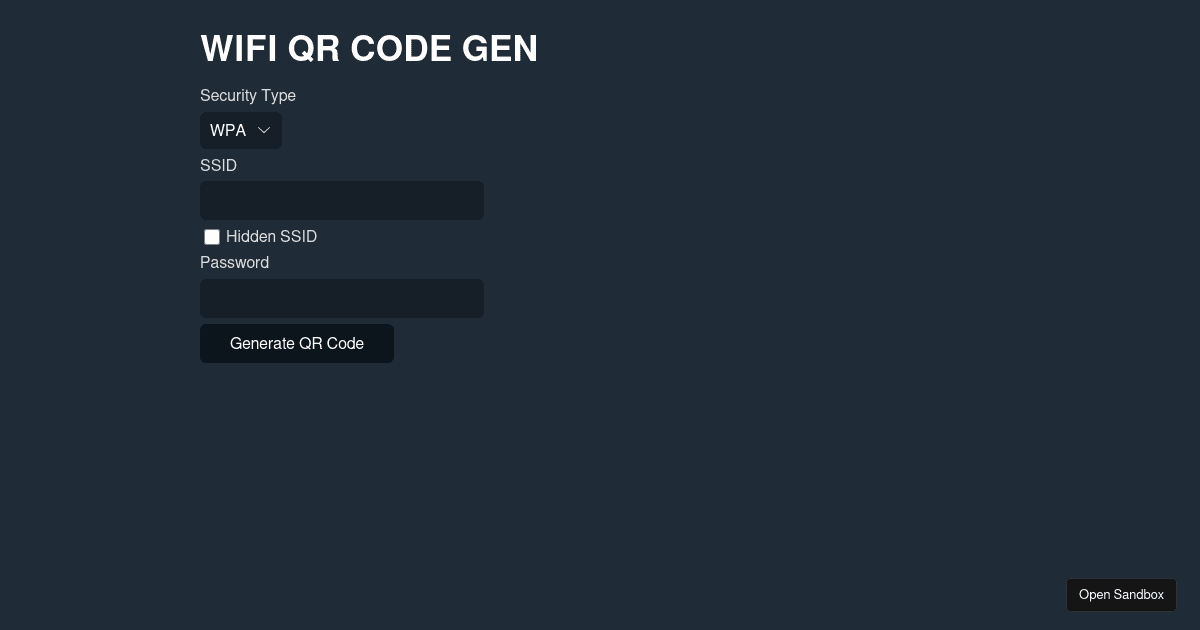Click the WIFI QR CODE GEN heading
The width and height of the screenshot is (1200, 630).
coord(369,48)
